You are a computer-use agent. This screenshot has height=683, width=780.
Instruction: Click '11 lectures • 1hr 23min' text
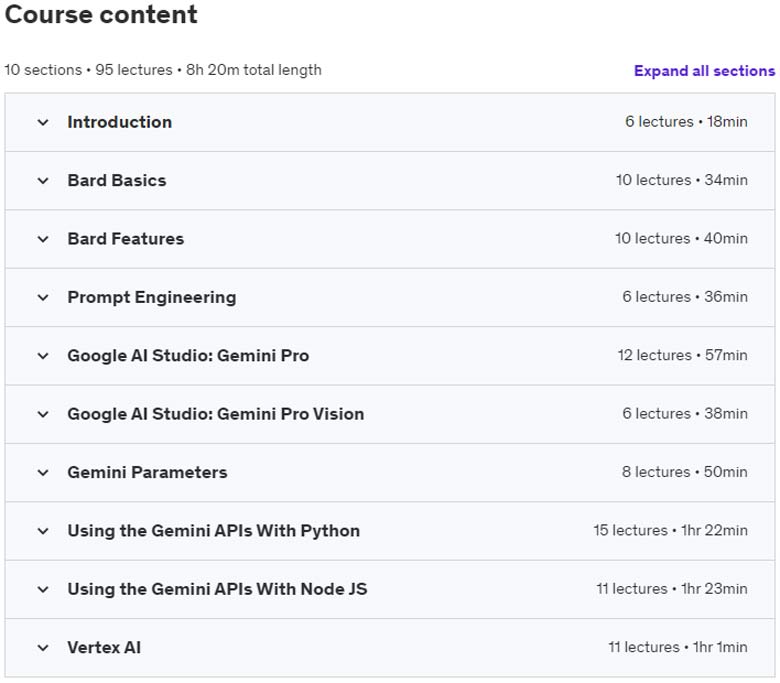tap(672, 588)
